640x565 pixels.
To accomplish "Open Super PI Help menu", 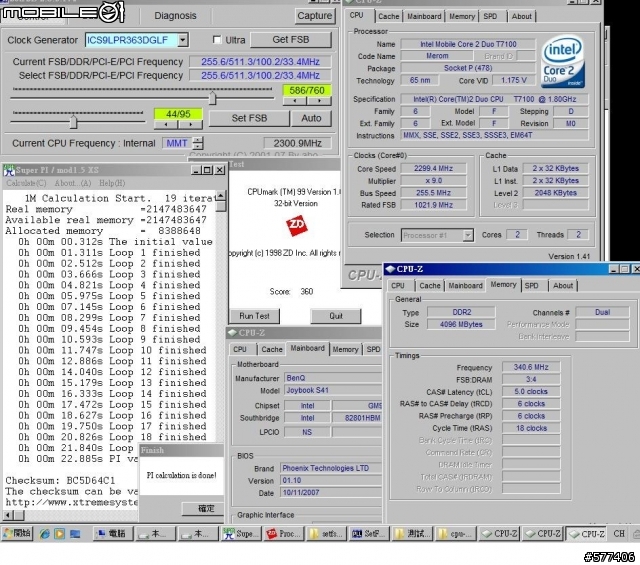I will tap(112, 183).
